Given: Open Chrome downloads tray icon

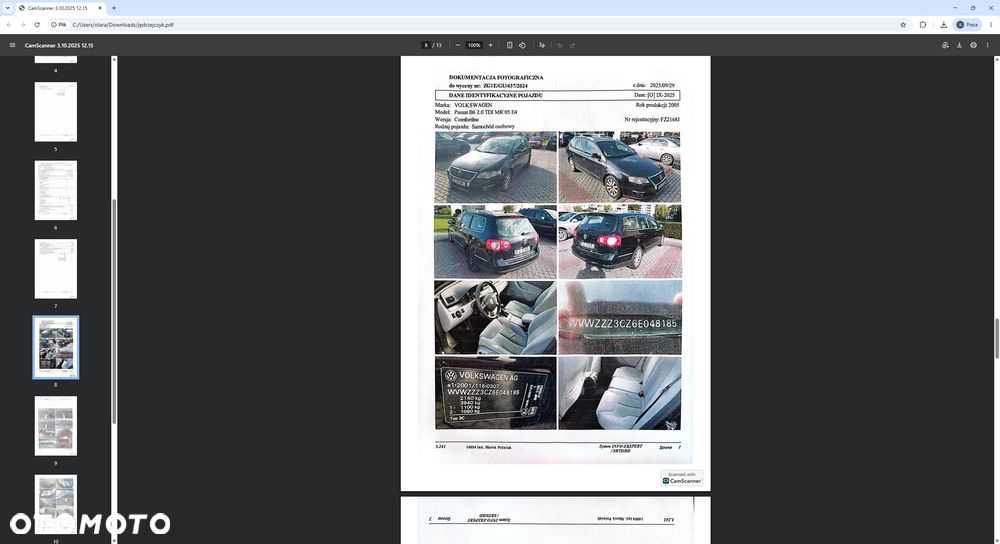Looking at the screenshot, I should point(944,25).
